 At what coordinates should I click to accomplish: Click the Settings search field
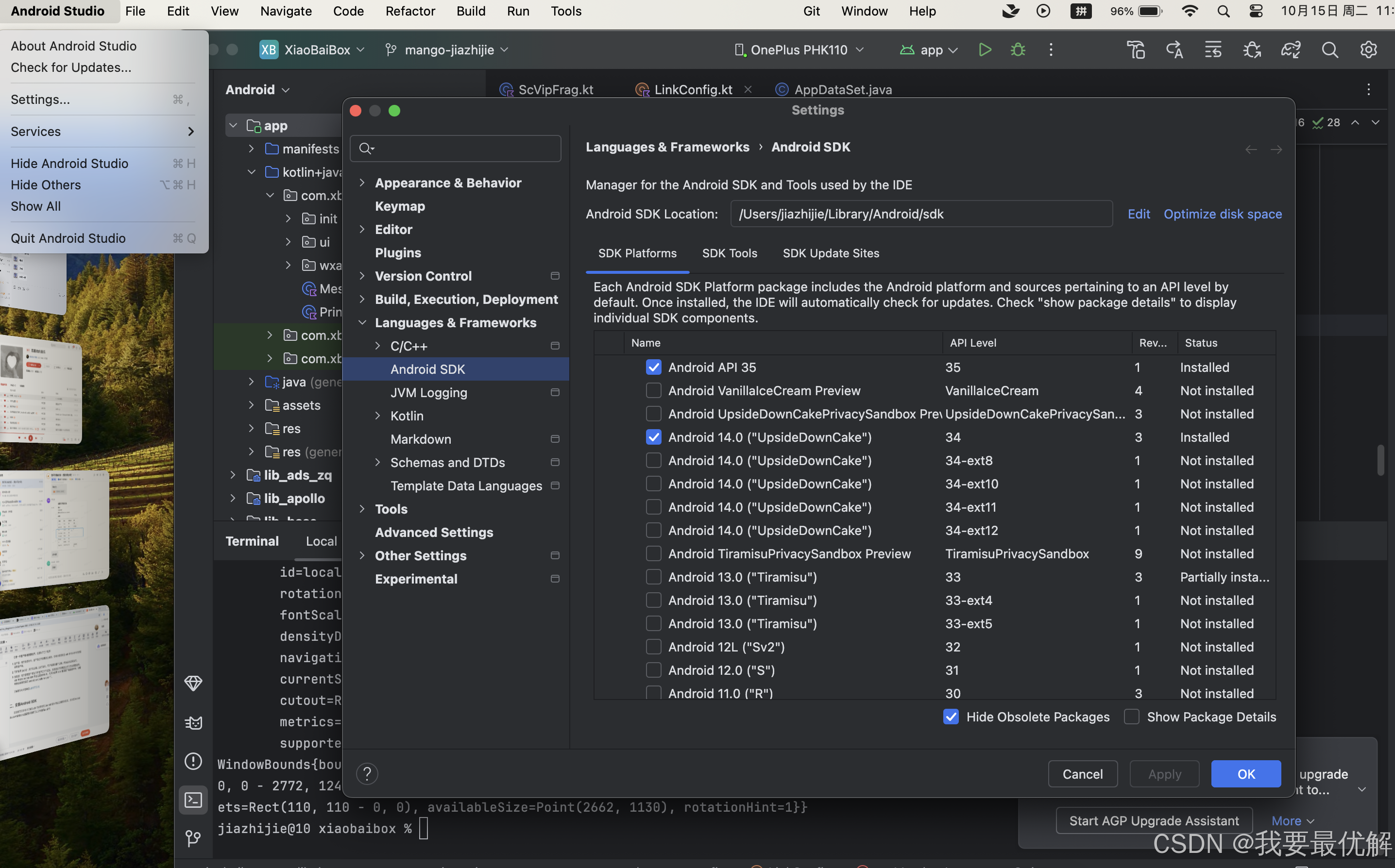click(x=455, y=149)
